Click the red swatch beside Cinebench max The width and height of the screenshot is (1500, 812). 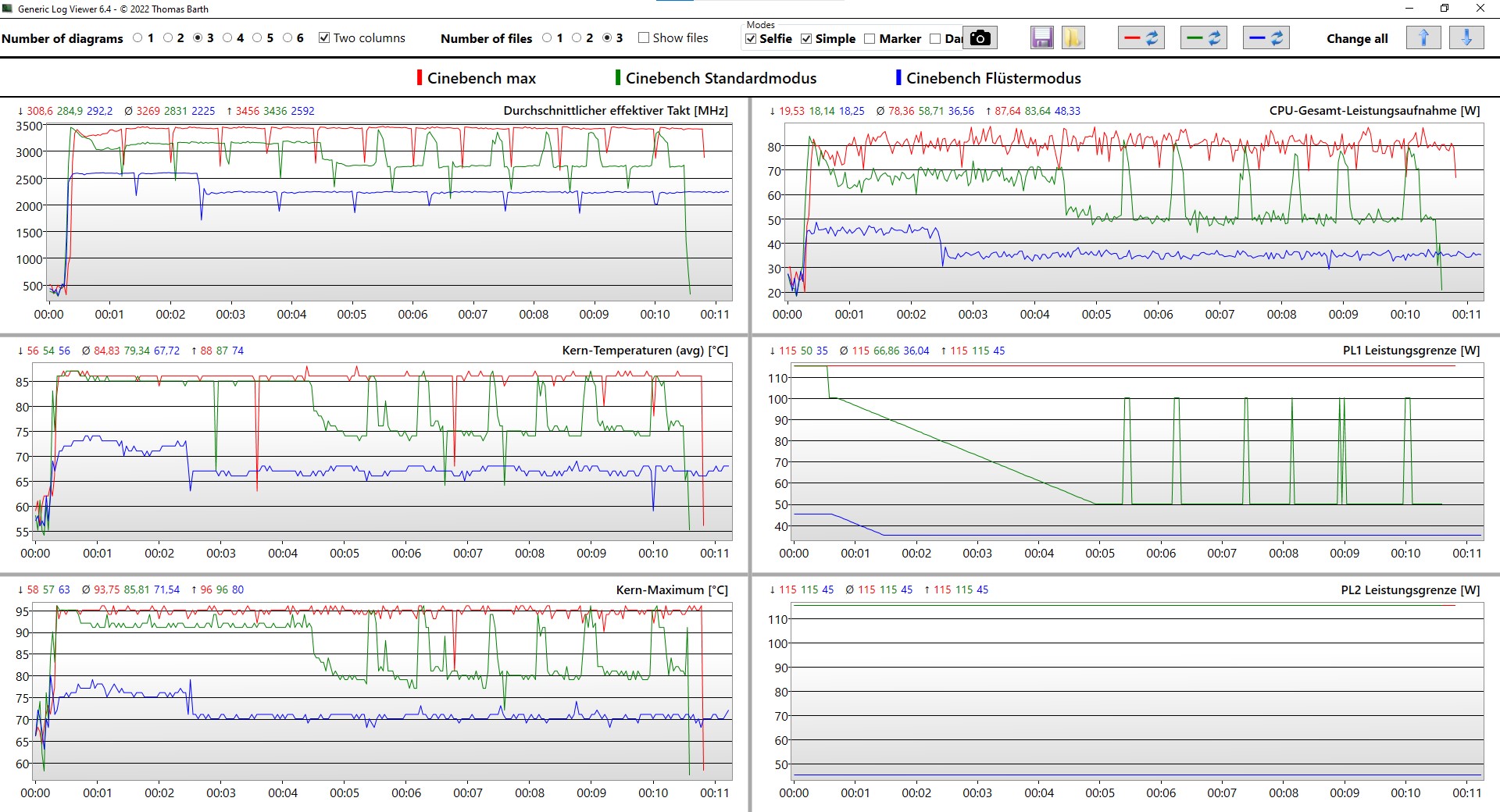420,77
